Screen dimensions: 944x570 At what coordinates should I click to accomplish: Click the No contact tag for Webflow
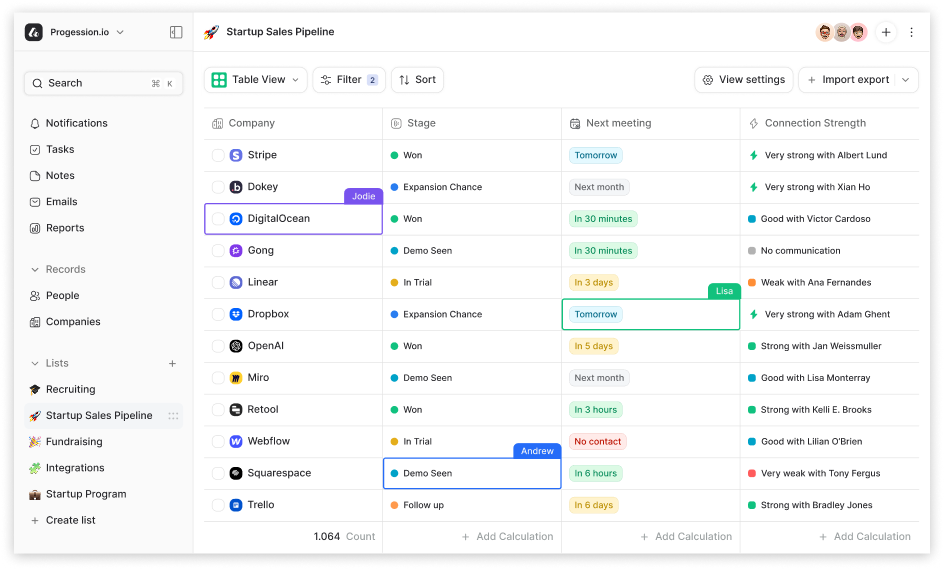[597, 442]
